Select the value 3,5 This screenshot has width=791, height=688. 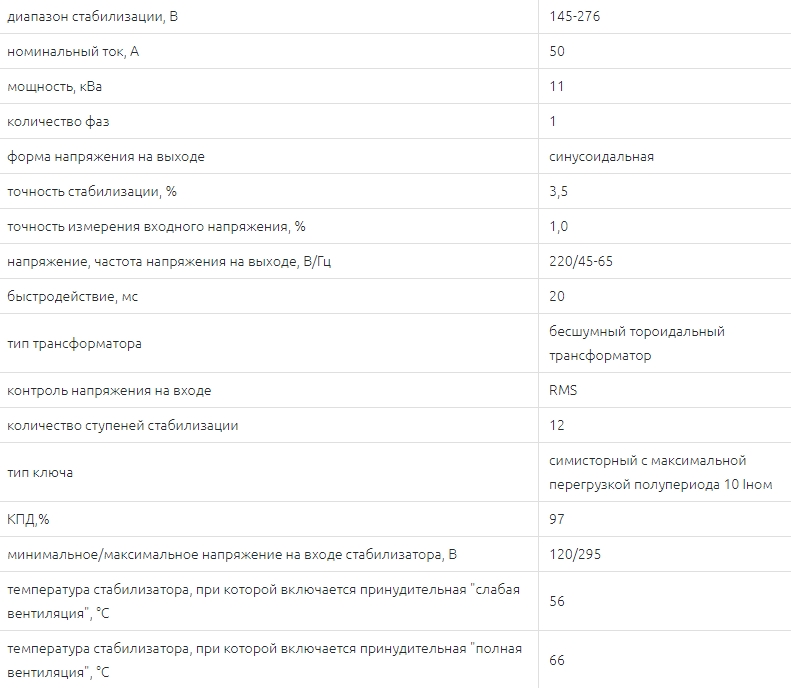click(558, 191)
